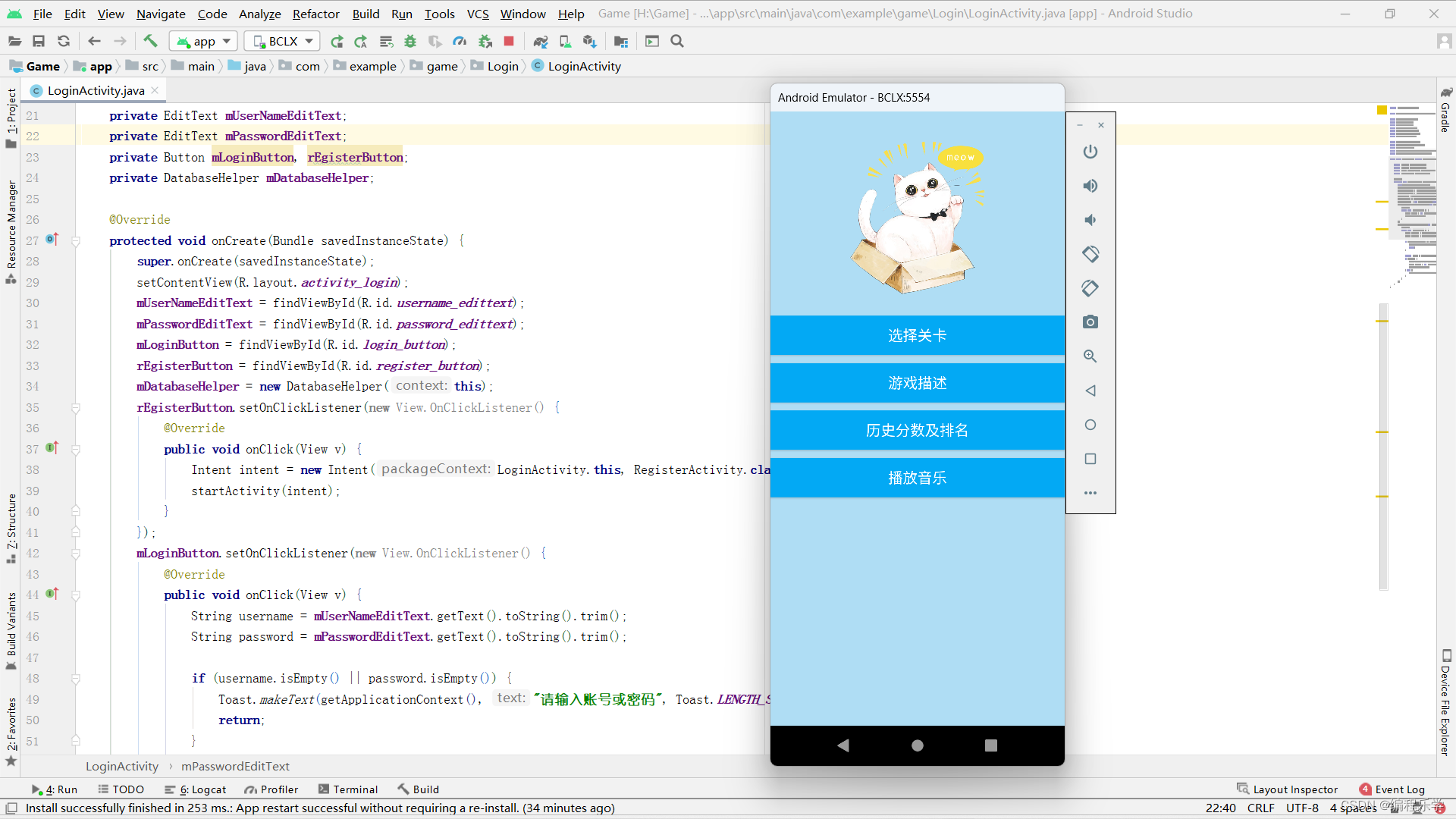
Task: Click the Search Everywhere magnifier icon
Action: [x=677, y=41]
